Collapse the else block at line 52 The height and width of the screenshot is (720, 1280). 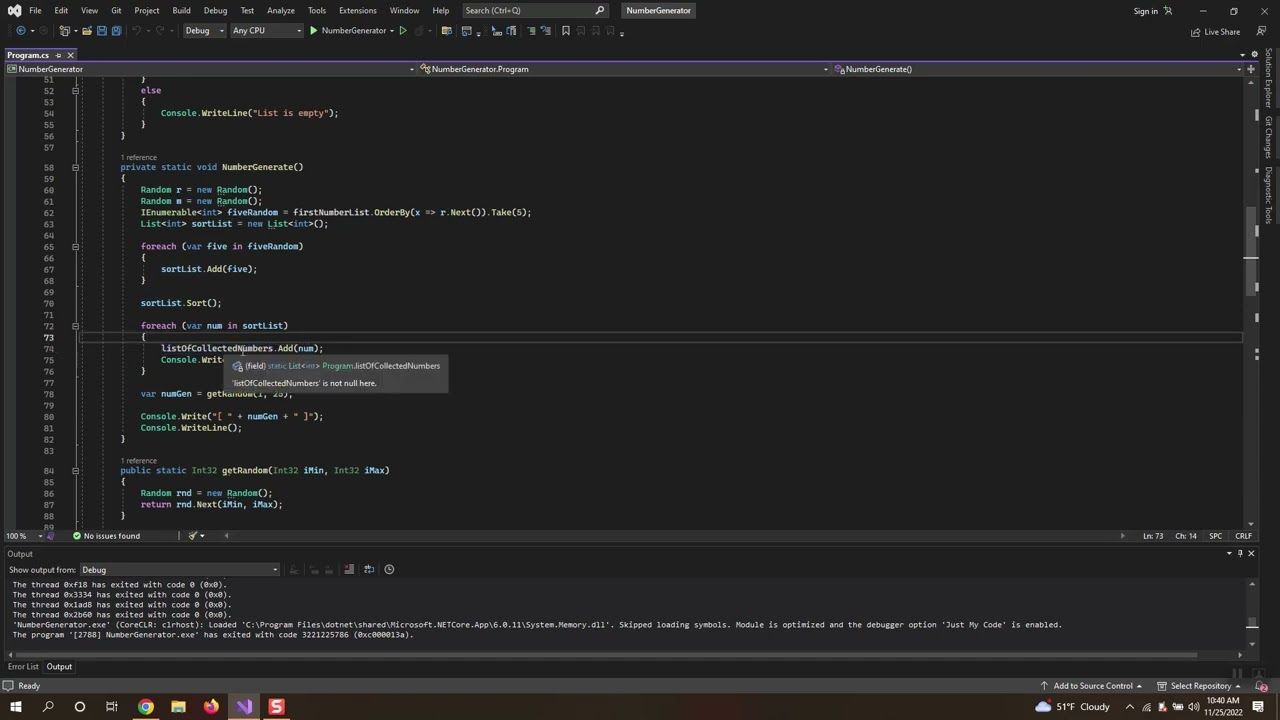(x=75, y=91)
